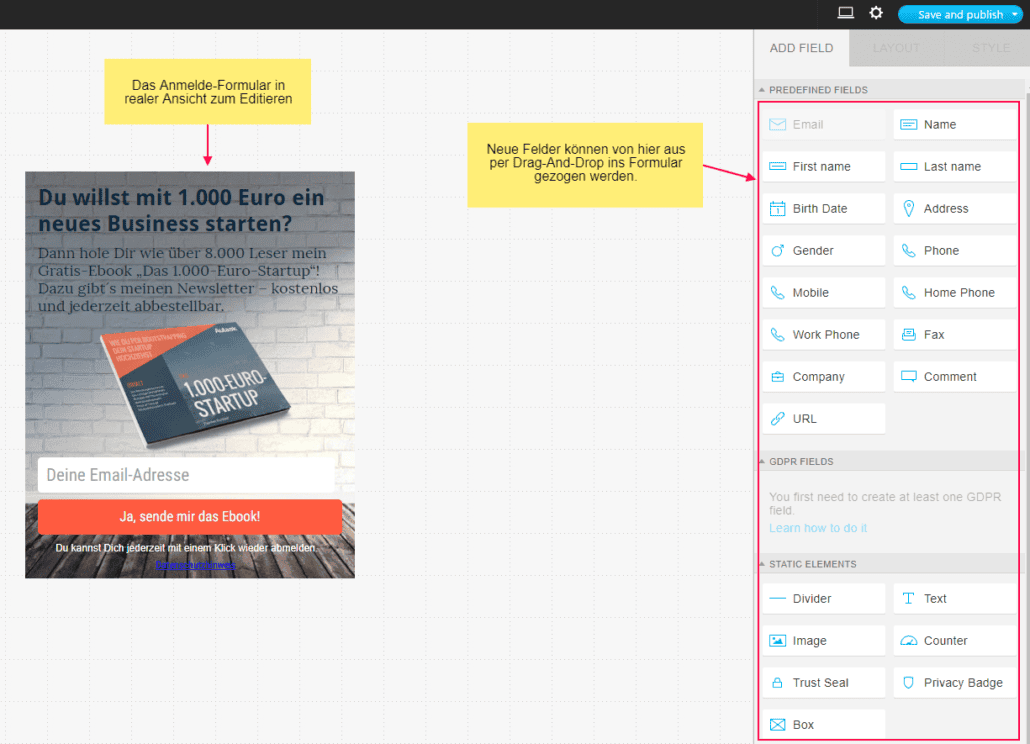Select the Box static element

click(x=824, y=725)
